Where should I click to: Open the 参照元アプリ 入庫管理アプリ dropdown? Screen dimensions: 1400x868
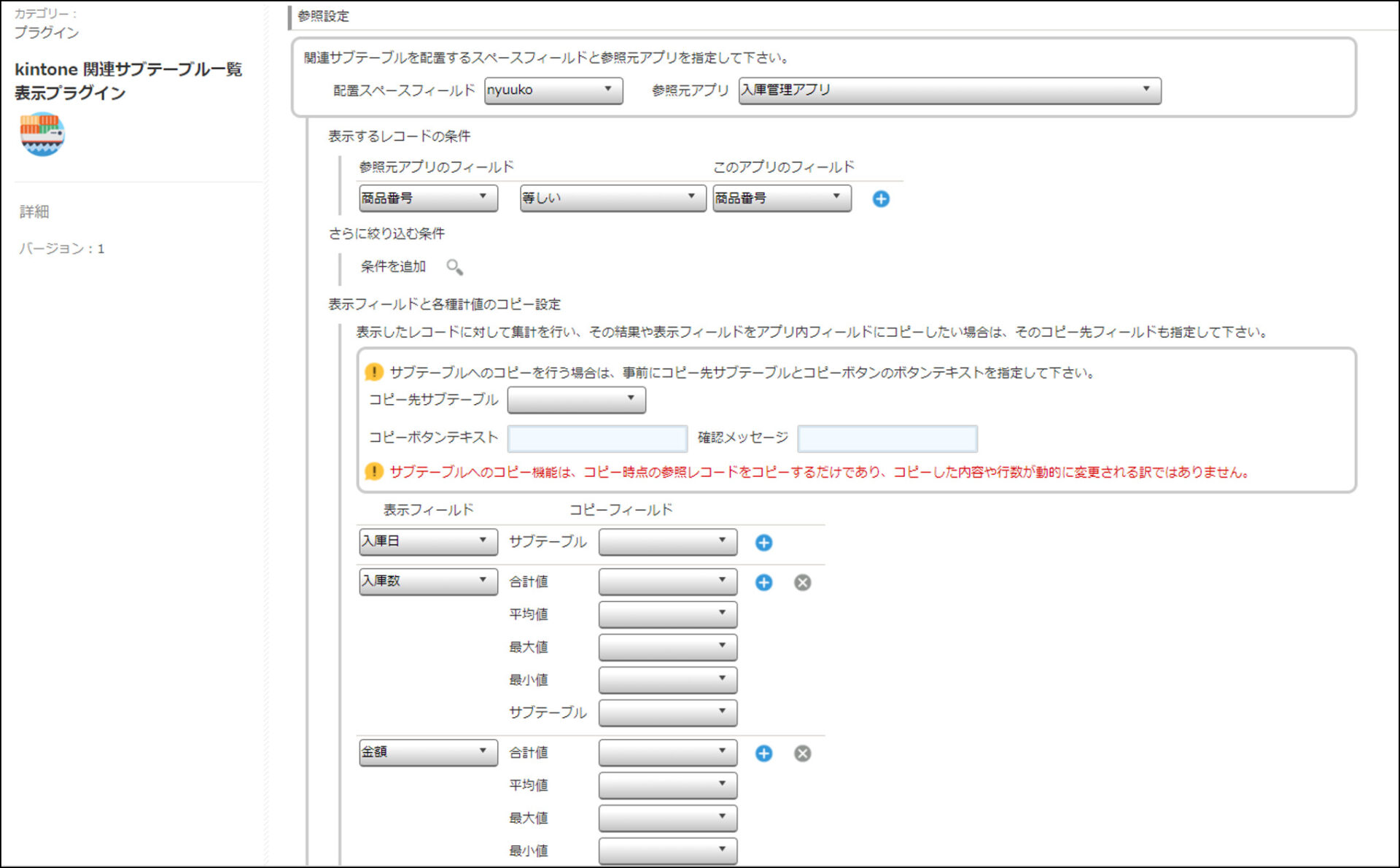tap(949, 90)
